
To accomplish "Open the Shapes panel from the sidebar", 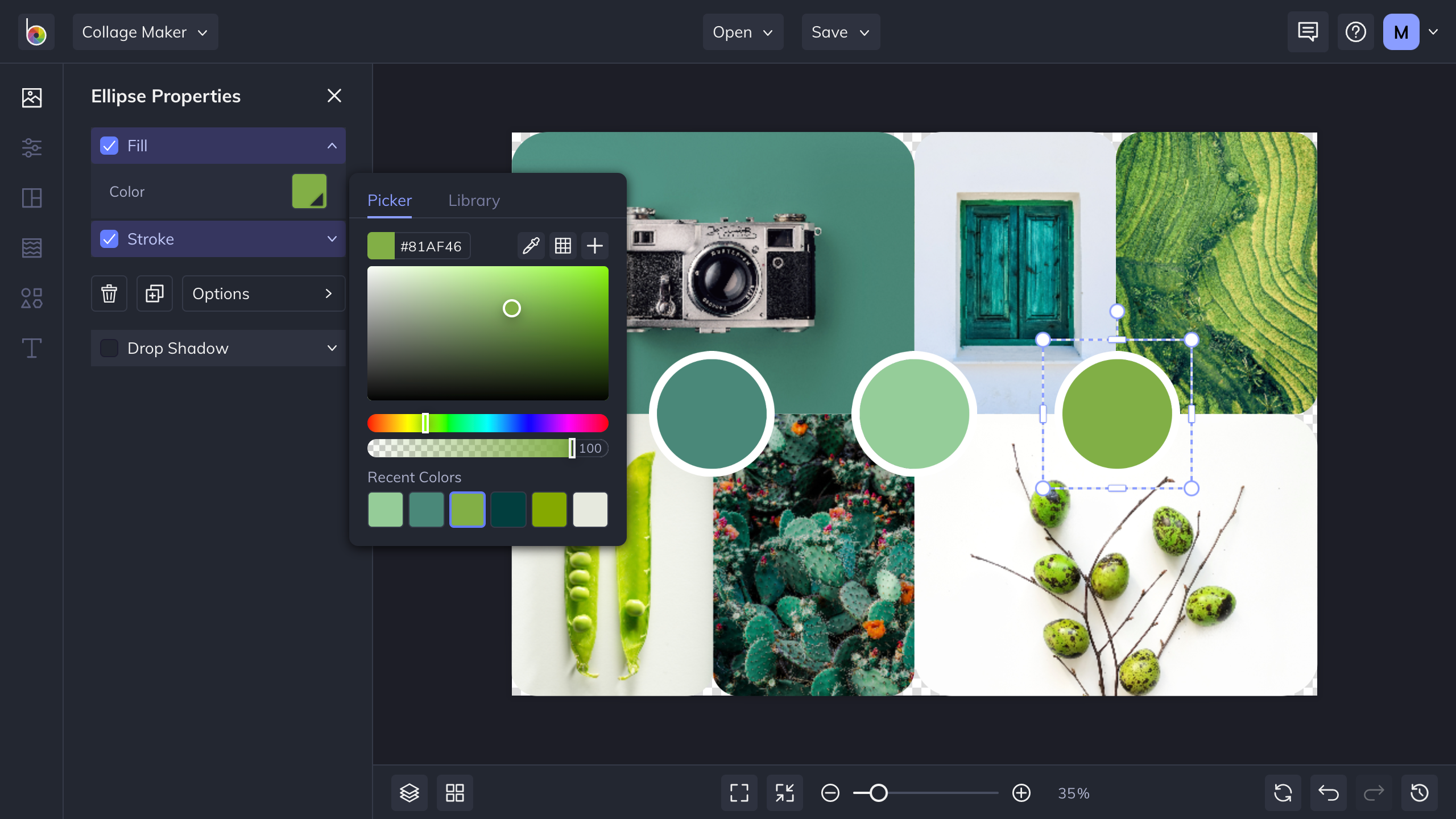I will (x=31, y=297).
